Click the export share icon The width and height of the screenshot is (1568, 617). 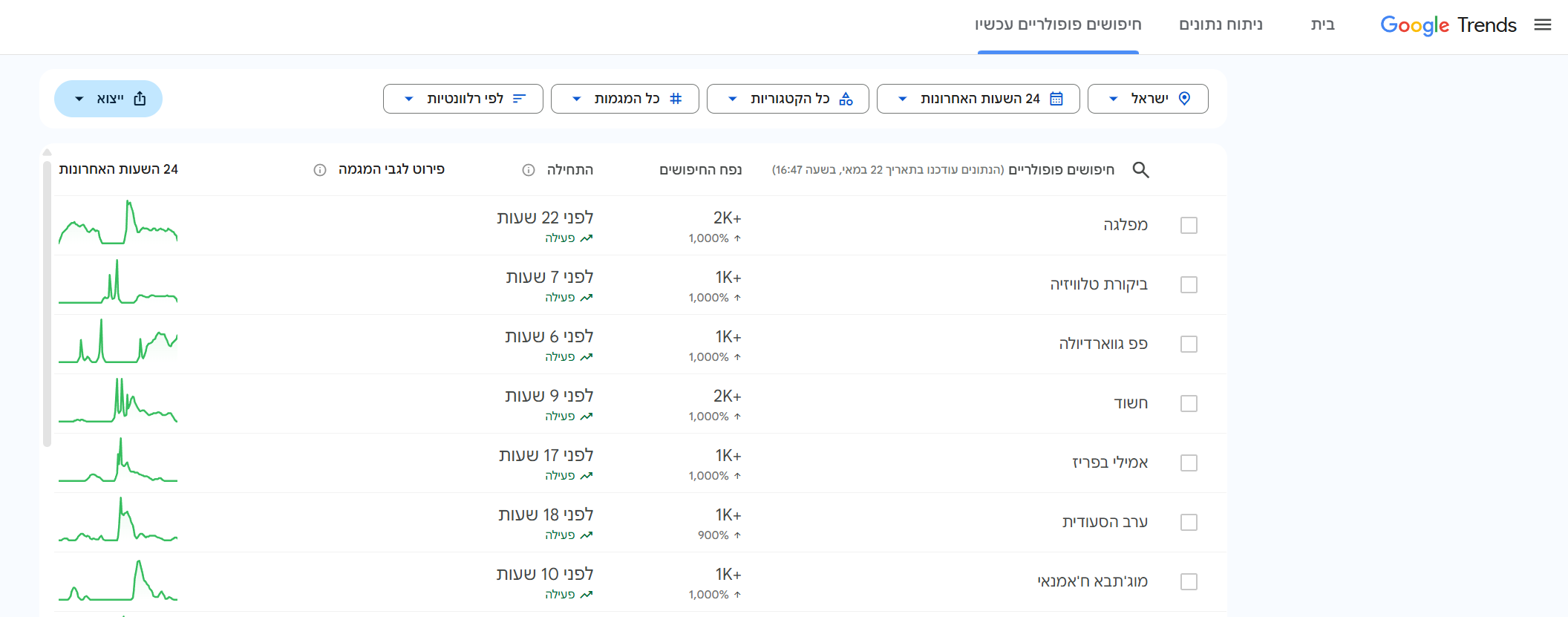140,99
